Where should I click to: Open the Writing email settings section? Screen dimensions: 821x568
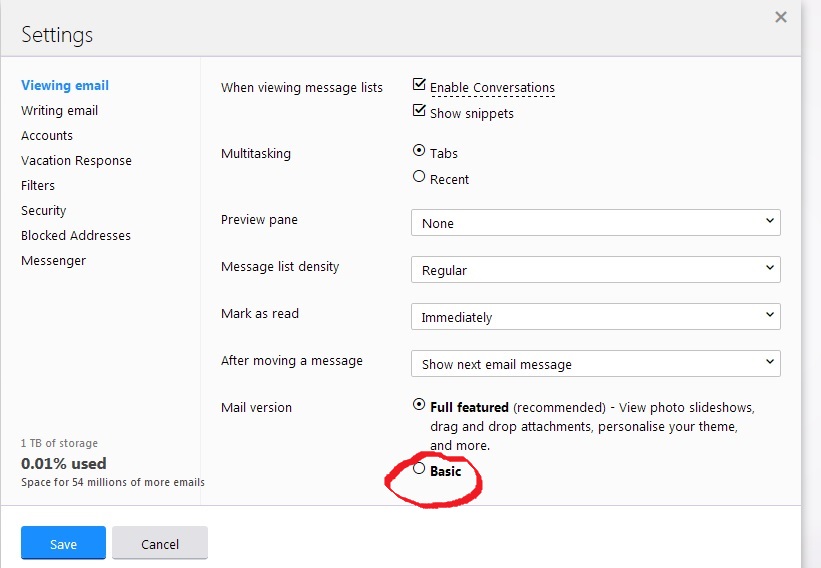coord(59,110)
